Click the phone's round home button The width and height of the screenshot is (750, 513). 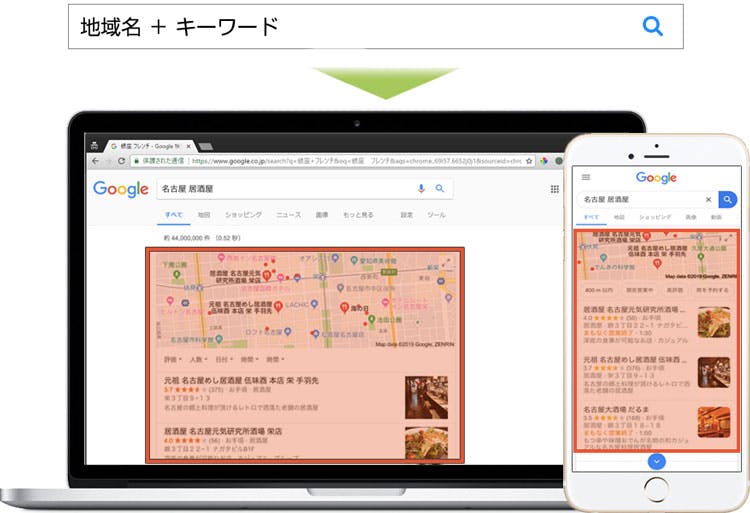click(656, 490)
